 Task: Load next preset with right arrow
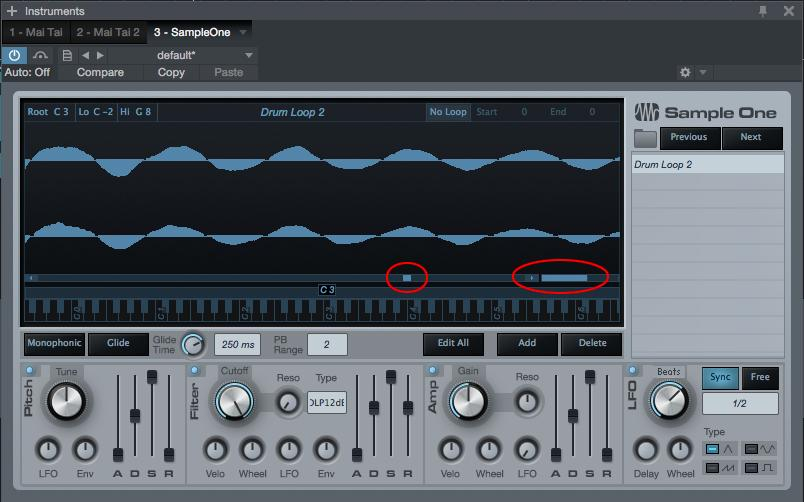tap(98, 55)
